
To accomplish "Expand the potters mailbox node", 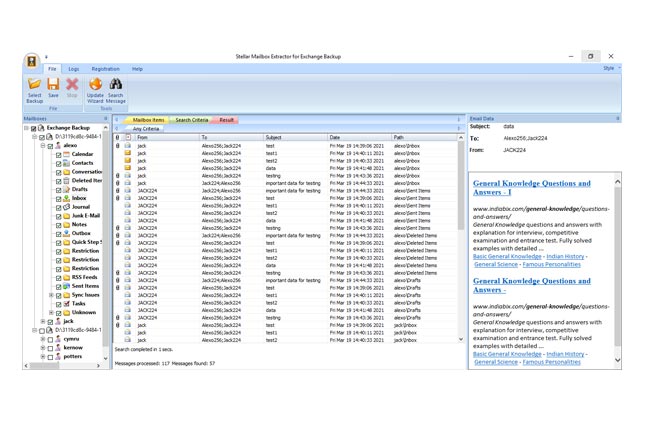I will tap(43, 356).
